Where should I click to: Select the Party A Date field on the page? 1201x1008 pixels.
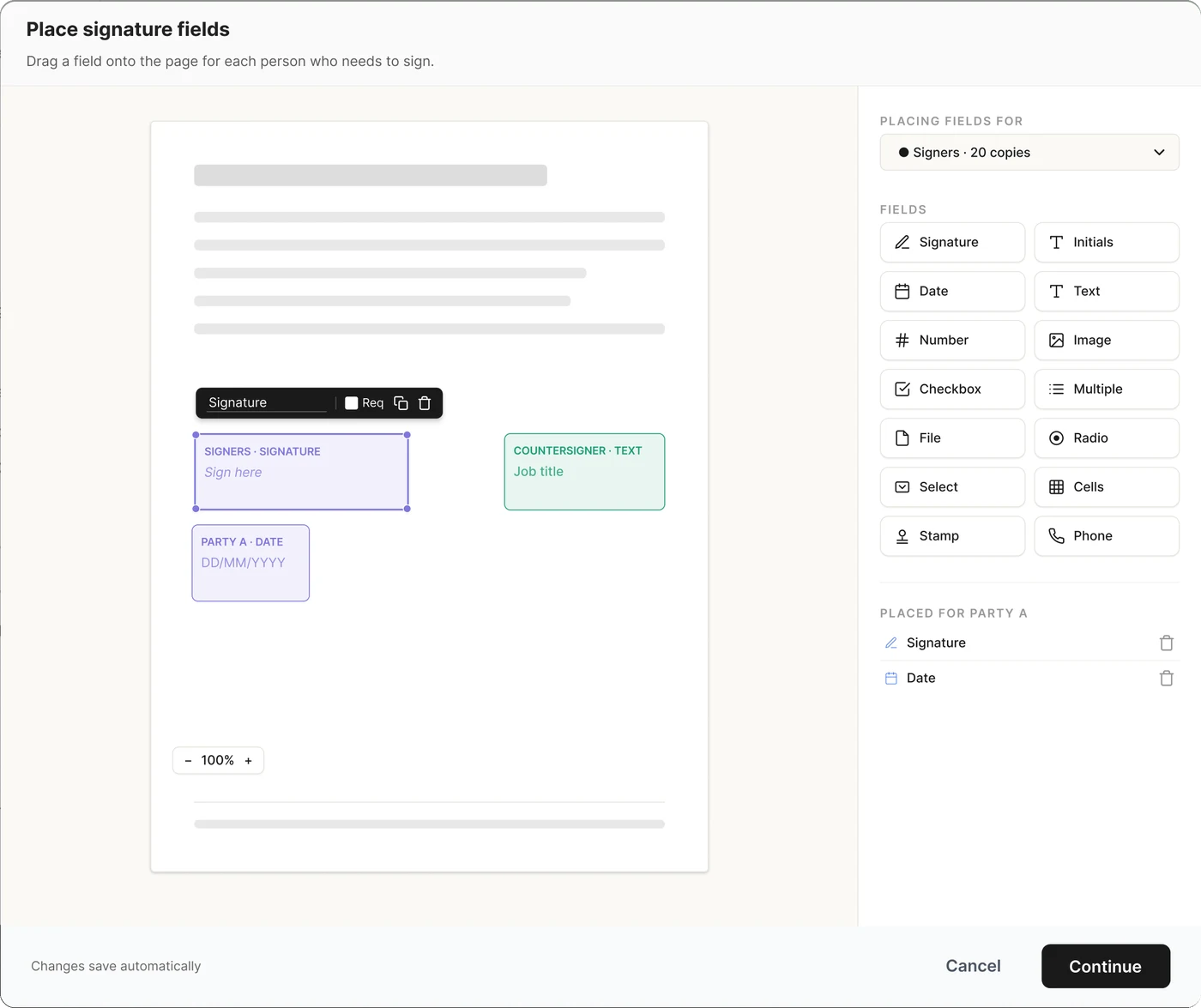[250, 563]
